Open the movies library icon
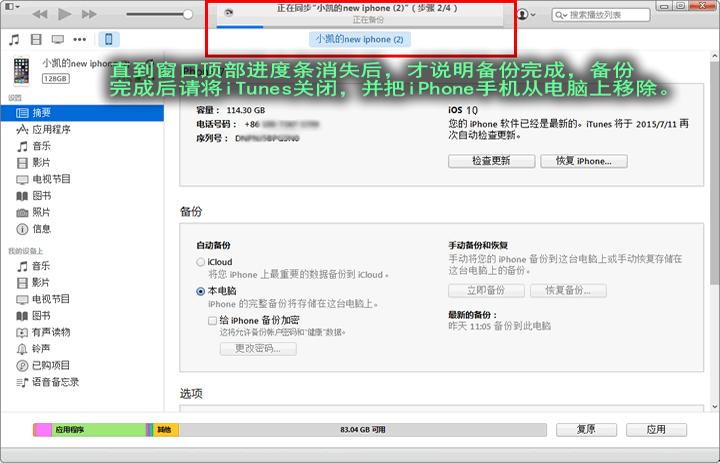 click(x=36, y=40)
